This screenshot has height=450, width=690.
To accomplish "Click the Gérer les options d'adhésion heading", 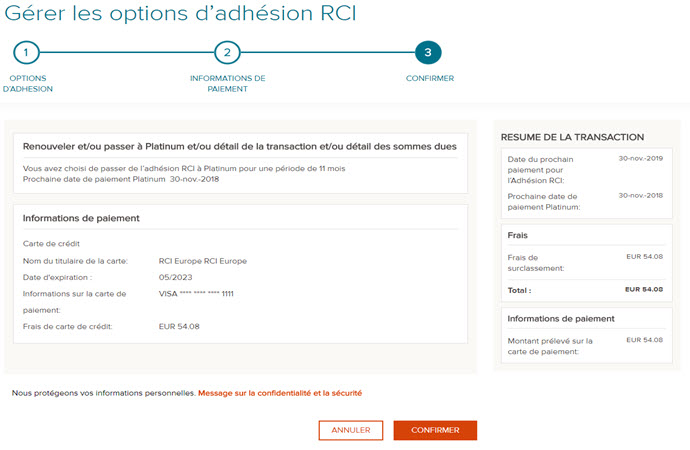I will (178, 14).
